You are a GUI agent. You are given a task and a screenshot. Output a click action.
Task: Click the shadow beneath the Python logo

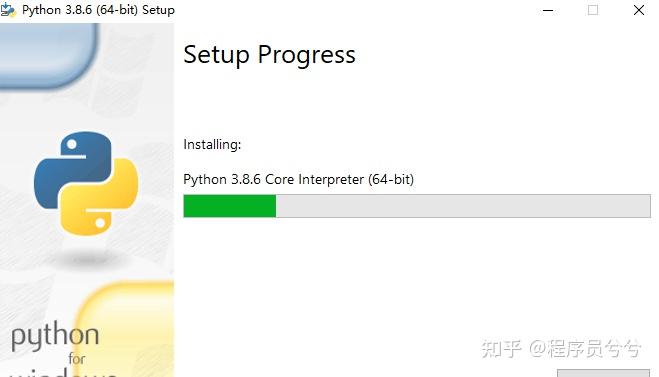87,259
